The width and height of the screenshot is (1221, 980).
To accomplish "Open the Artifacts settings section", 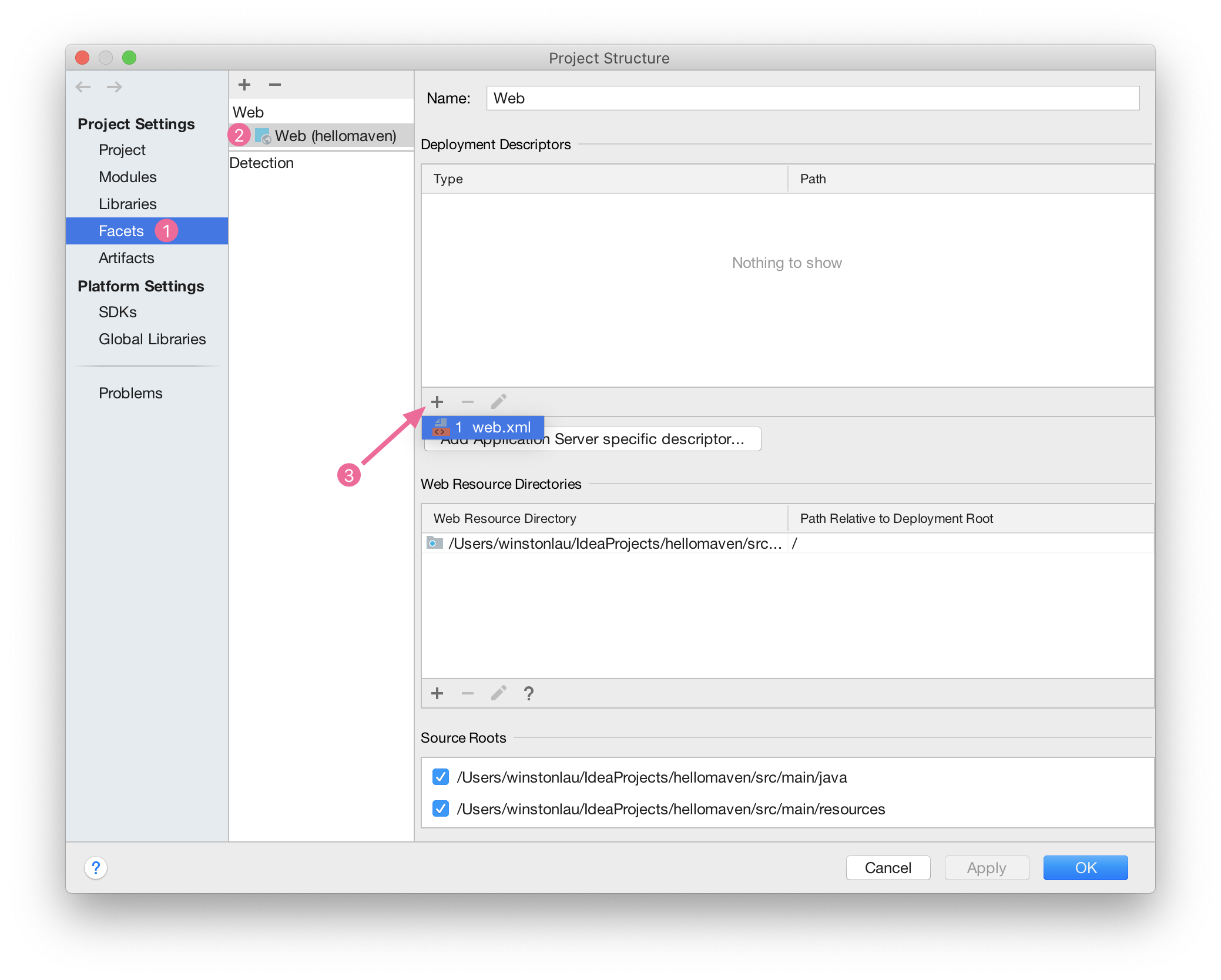I will pyautogui.click(x=126, y=258).
